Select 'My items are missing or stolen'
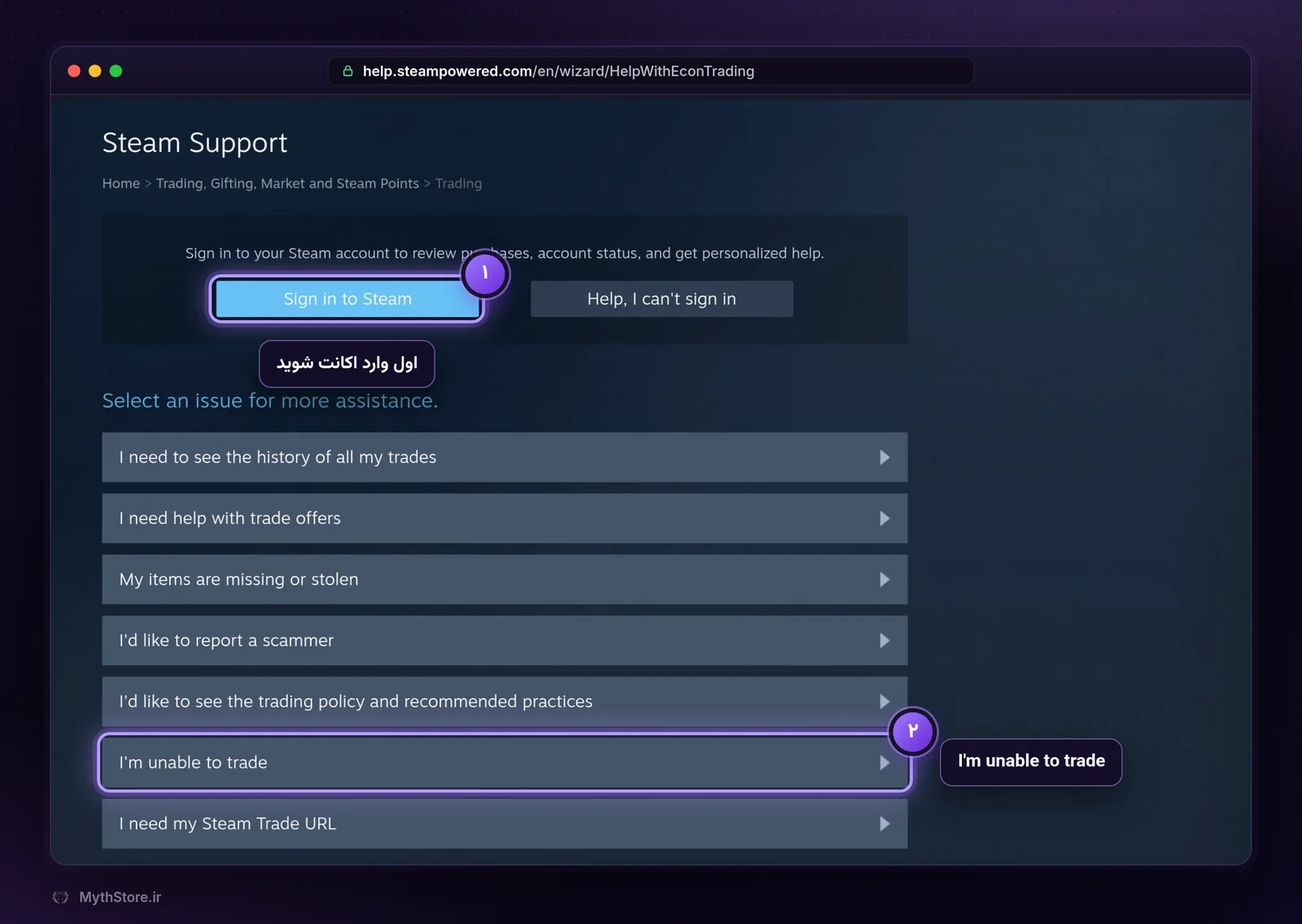 505,579
